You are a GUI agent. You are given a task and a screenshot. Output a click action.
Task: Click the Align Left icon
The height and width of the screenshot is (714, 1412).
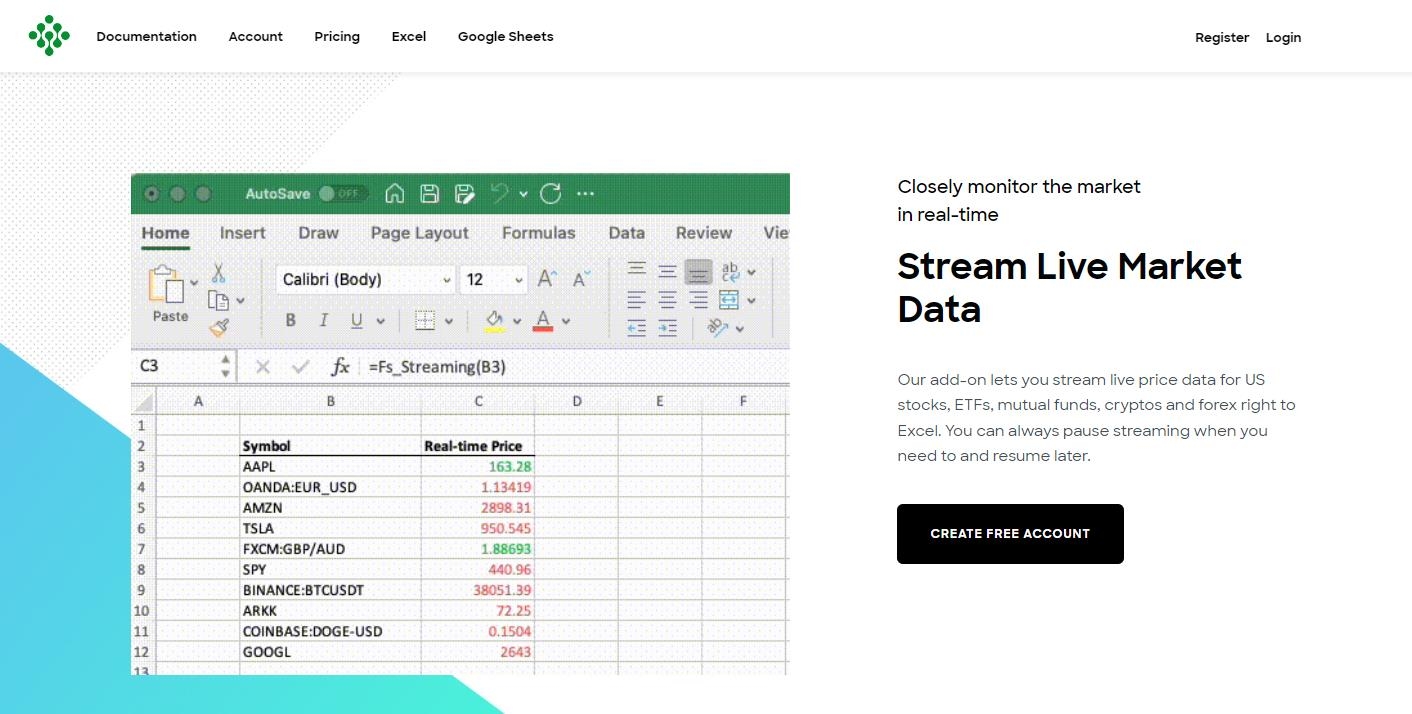[x=636, y=299]
